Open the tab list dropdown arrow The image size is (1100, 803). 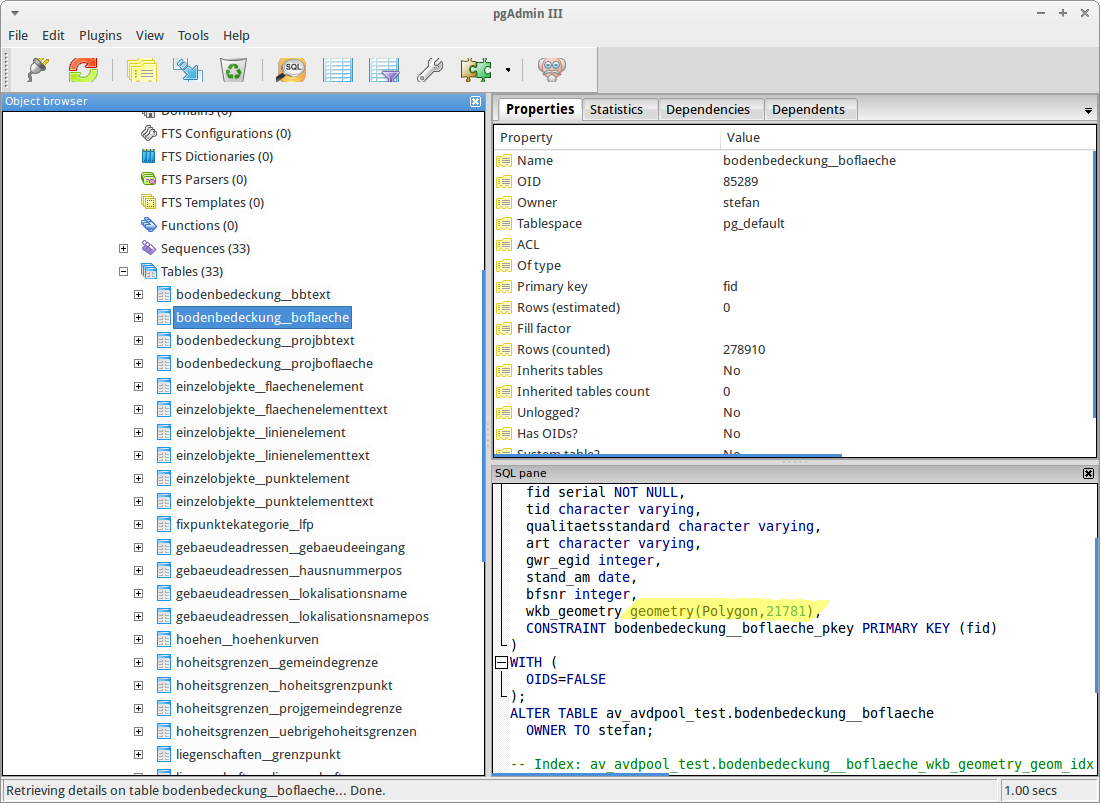coord(1088,111)
